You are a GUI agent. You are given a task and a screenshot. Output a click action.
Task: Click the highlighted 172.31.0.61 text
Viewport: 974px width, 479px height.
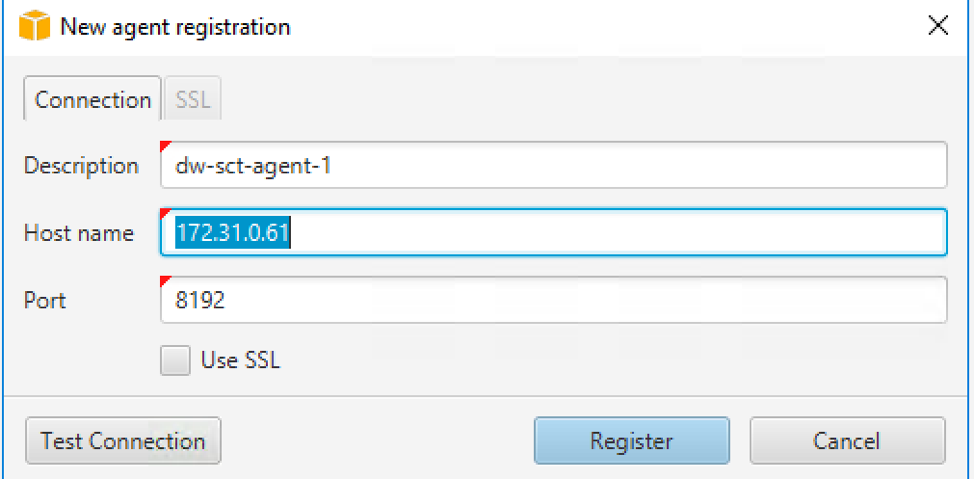click(x=234, y=232)
